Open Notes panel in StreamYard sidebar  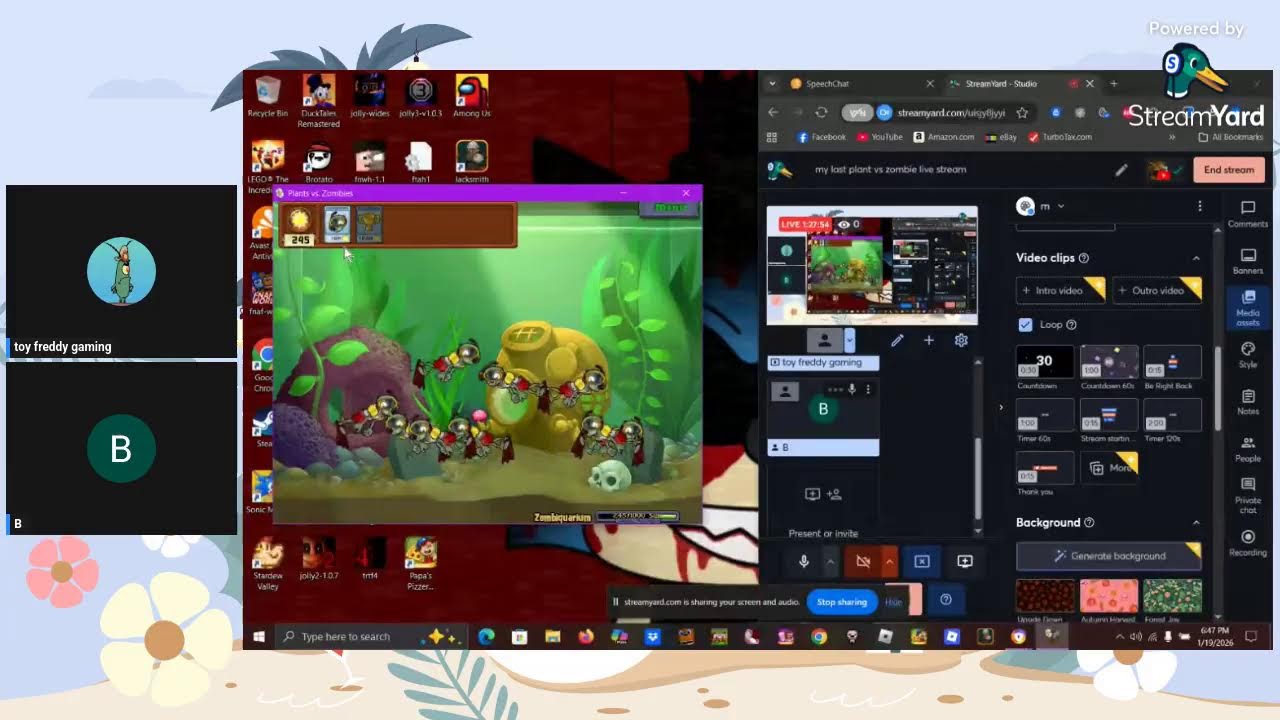[x=1247, y=402]
